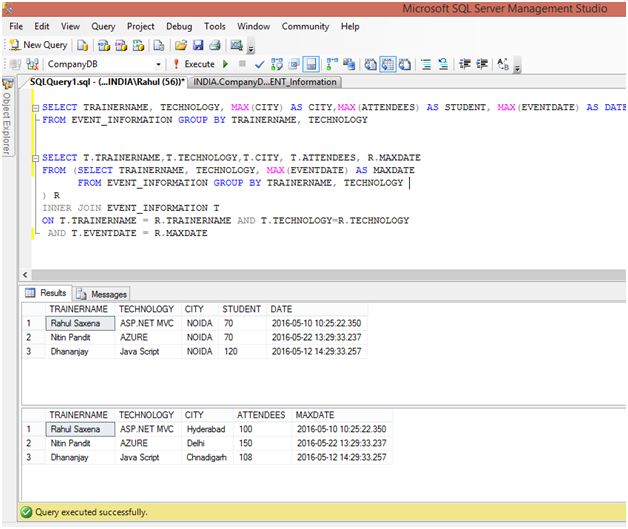Click the Specify Values for Template Parameters icon
628x529 pixels.
[x=502, y=64]
